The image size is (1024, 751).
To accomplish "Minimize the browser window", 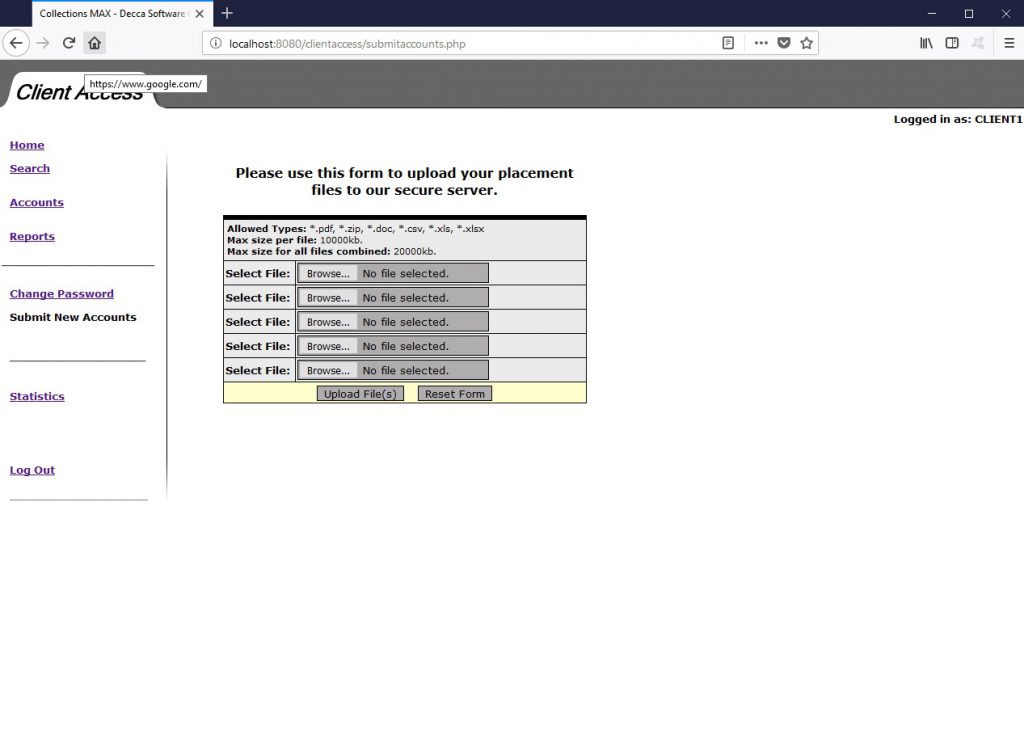I will pos(932,13).
